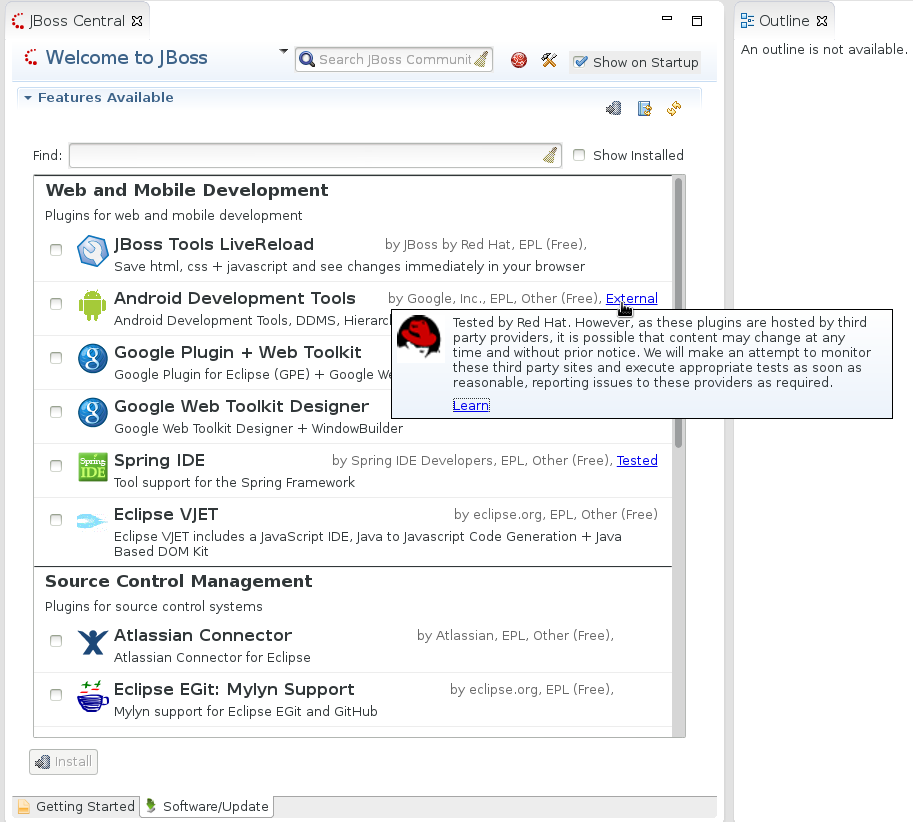Select the Android Development Tools title
The image size is (913, 822).
[x=235, y=299]
